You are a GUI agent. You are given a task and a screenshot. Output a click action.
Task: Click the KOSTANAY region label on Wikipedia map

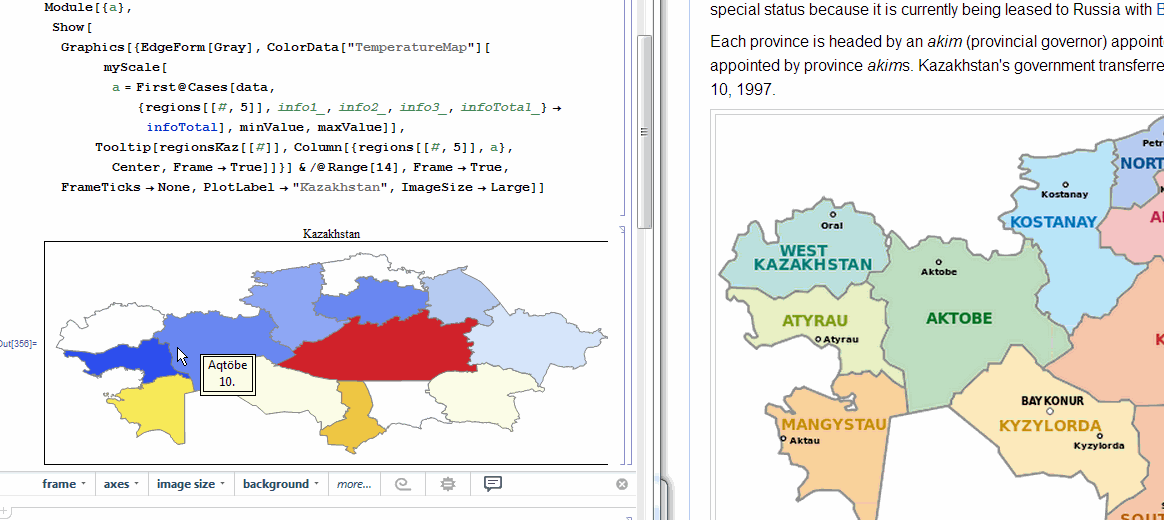[x=1053, y=222]
